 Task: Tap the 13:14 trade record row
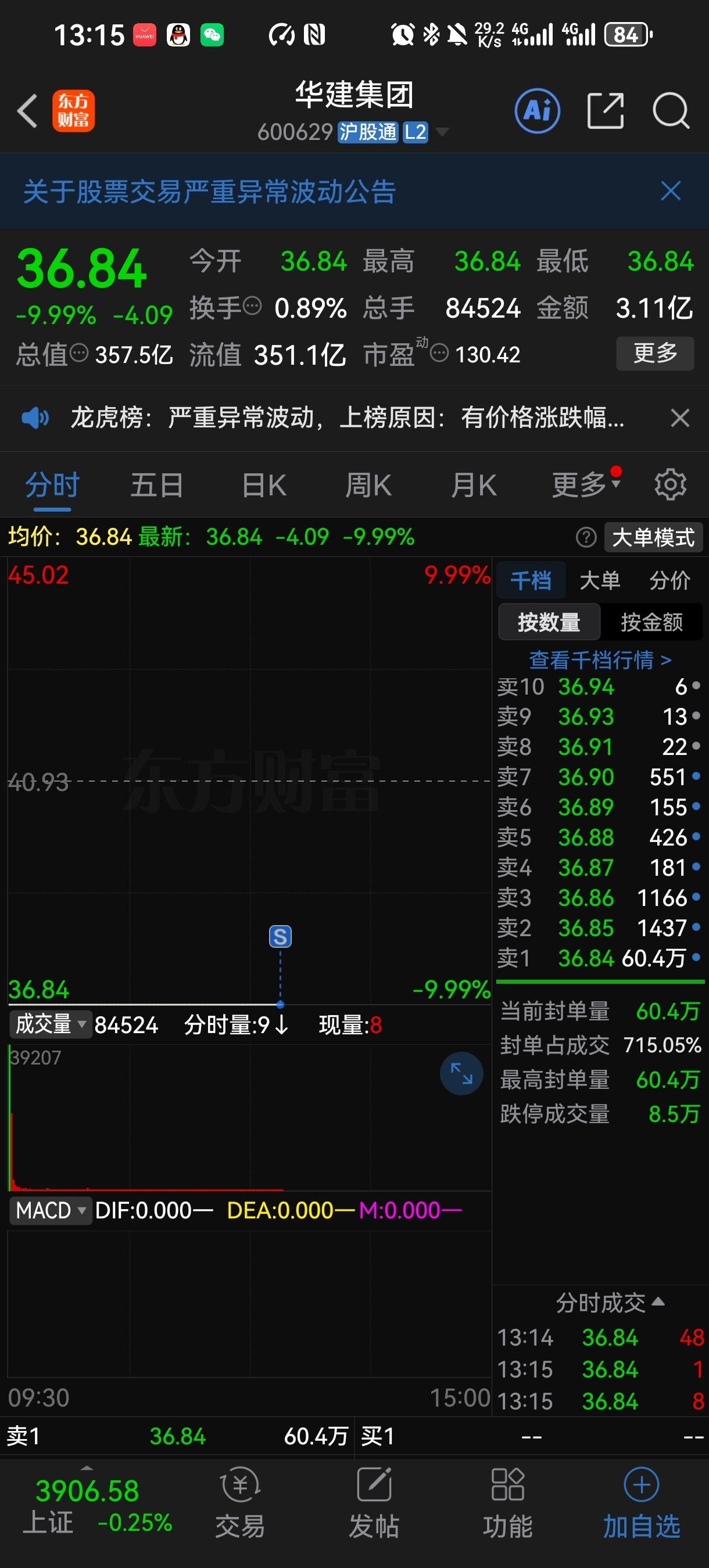pyautogui.click(x=600, y=1337)
